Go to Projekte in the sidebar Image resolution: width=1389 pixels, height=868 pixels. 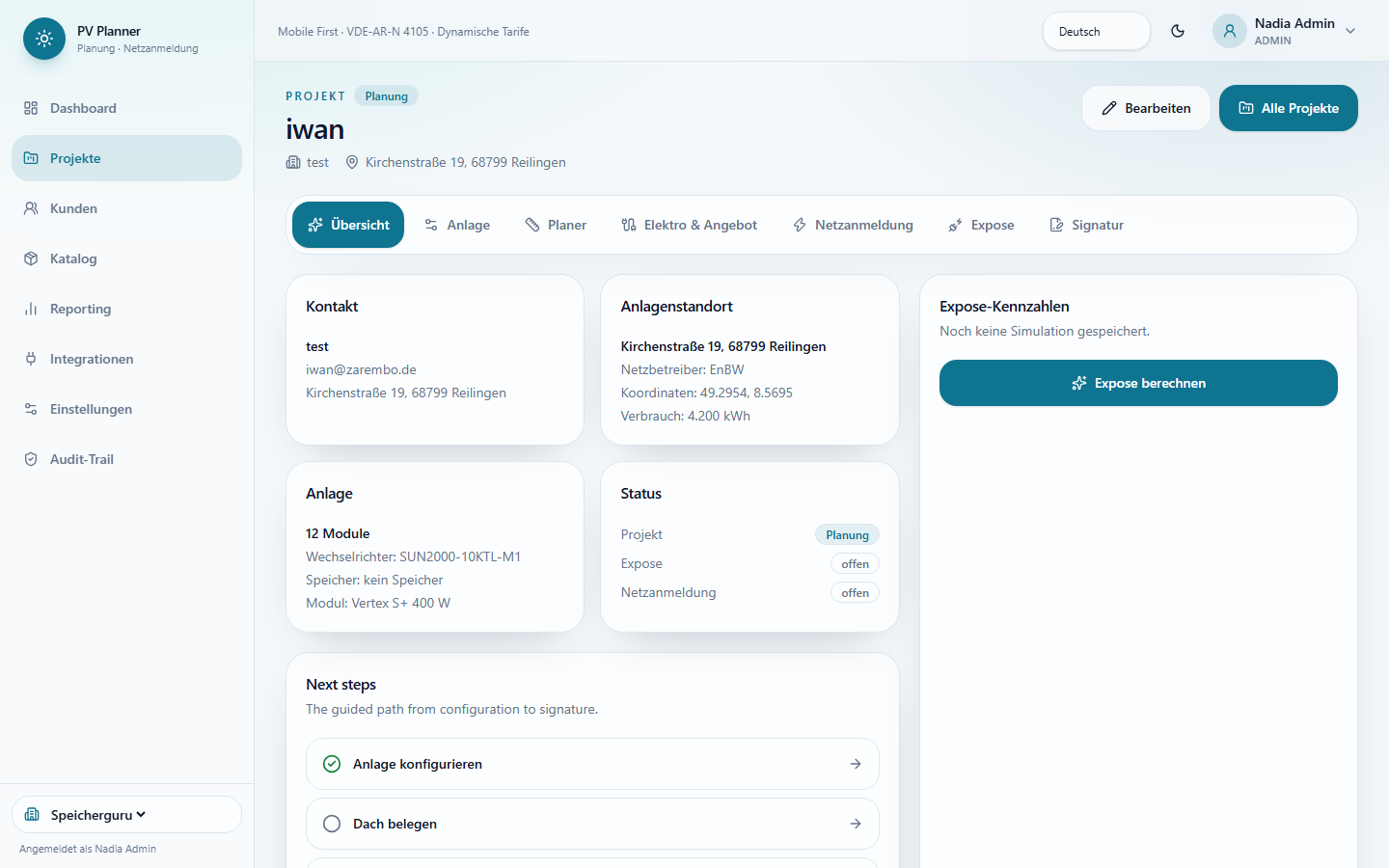pyautogui.click(x=126, y=158)
